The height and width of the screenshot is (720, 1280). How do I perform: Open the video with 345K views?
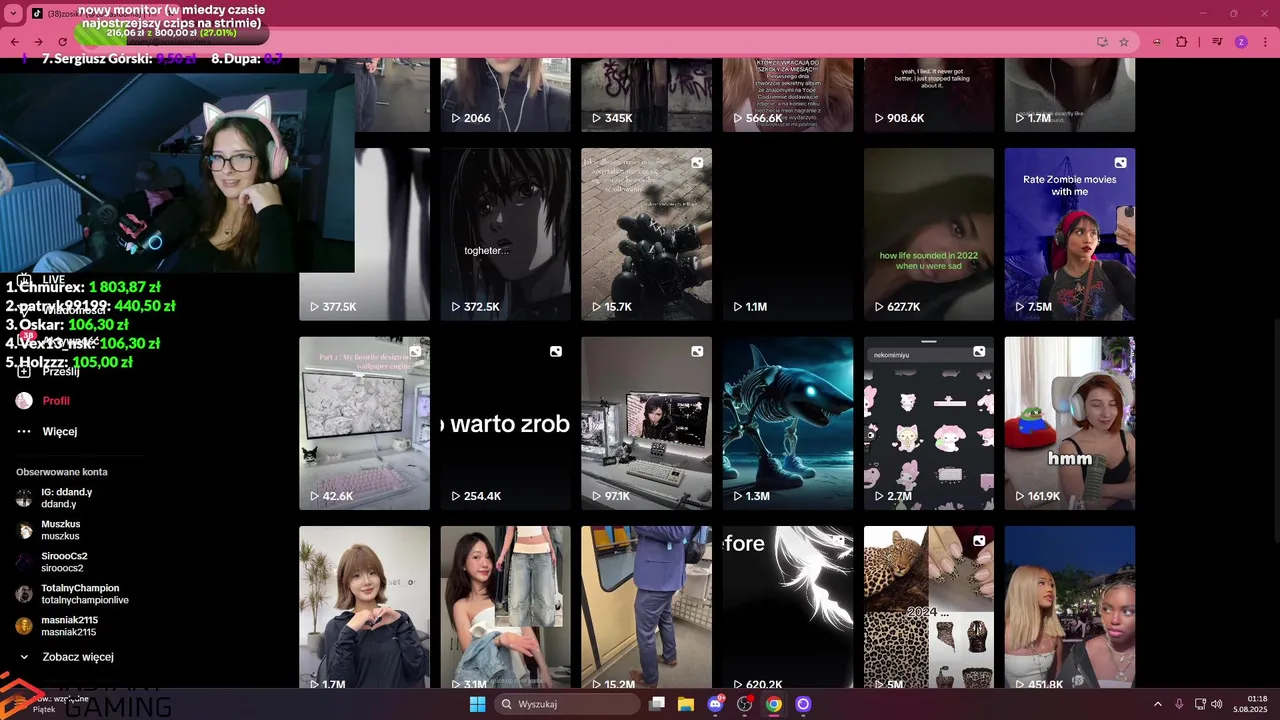(x=646, y=95)
